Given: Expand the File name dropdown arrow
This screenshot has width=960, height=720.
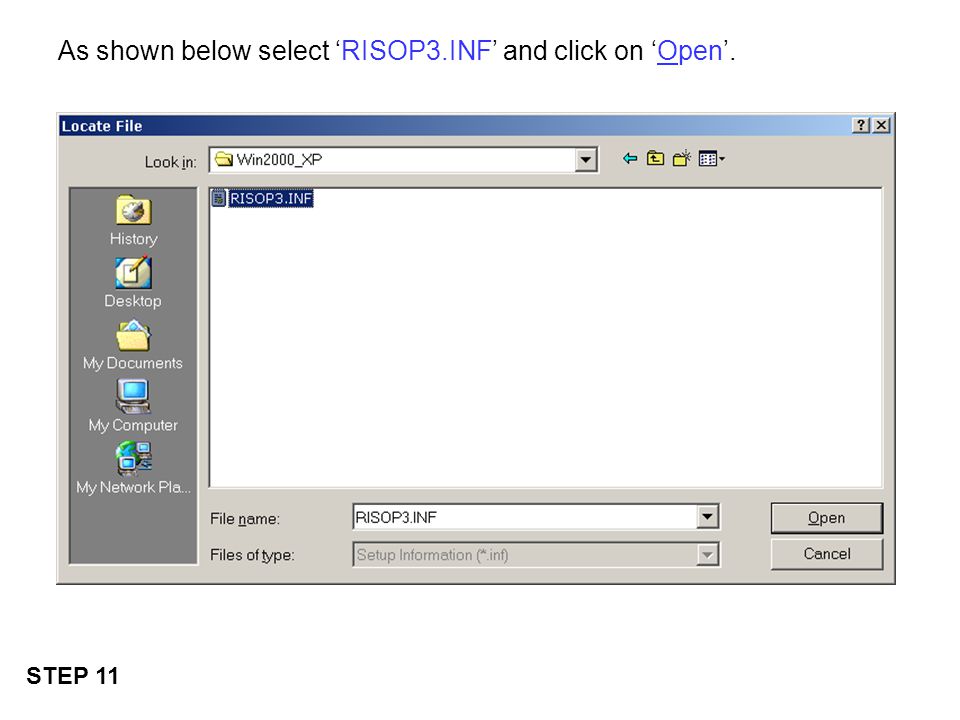Looking at the screenshot, I should click(707, 517).
